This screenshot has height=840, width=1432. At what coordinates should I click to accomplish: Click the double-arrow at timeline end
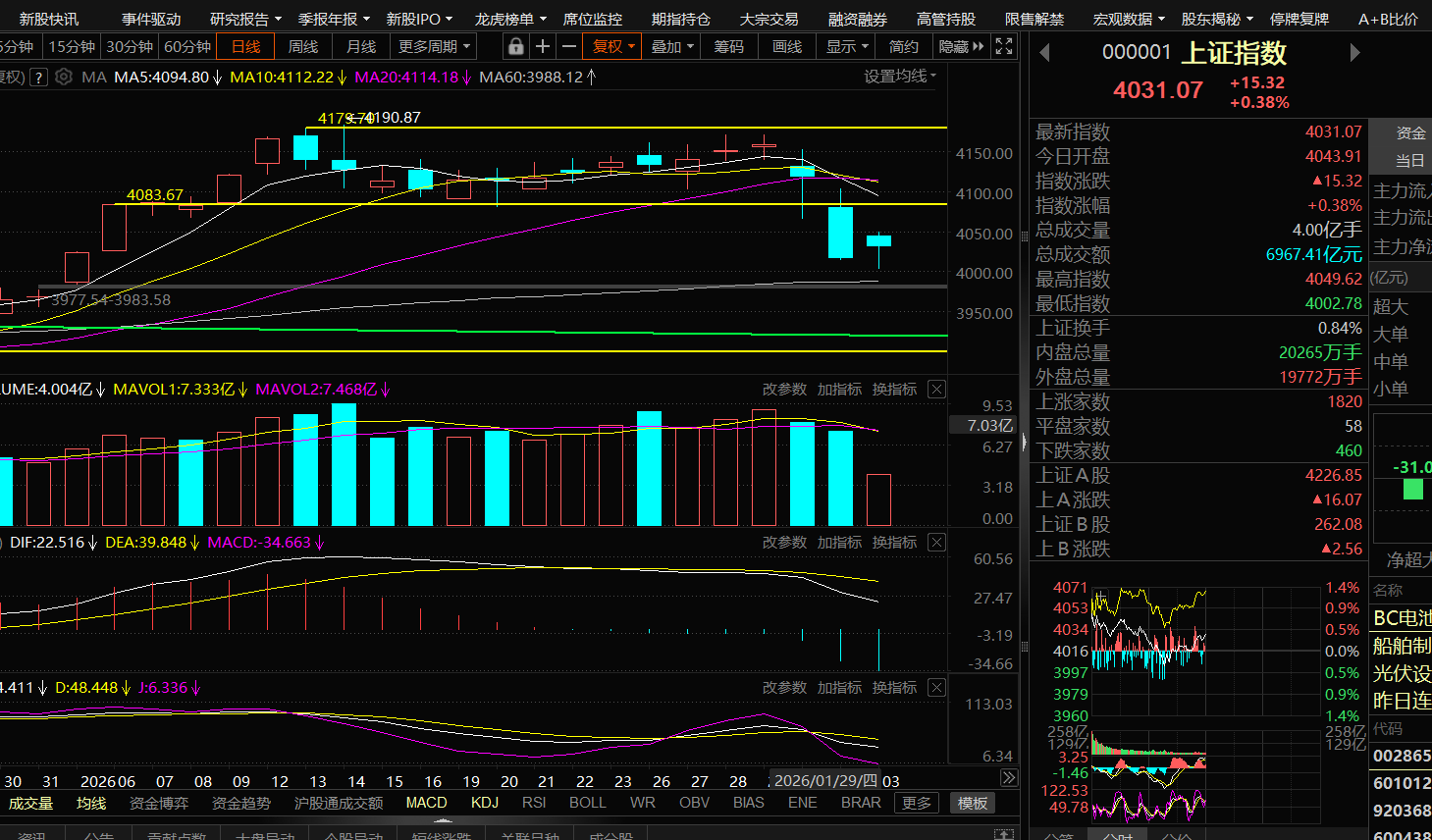pyautogui.click(x=1008, y=778)
